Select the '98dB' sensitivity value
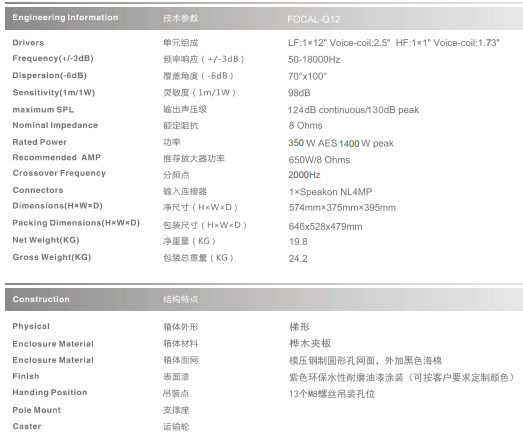This screenshot has width=523, height=436. coord(299,93)
